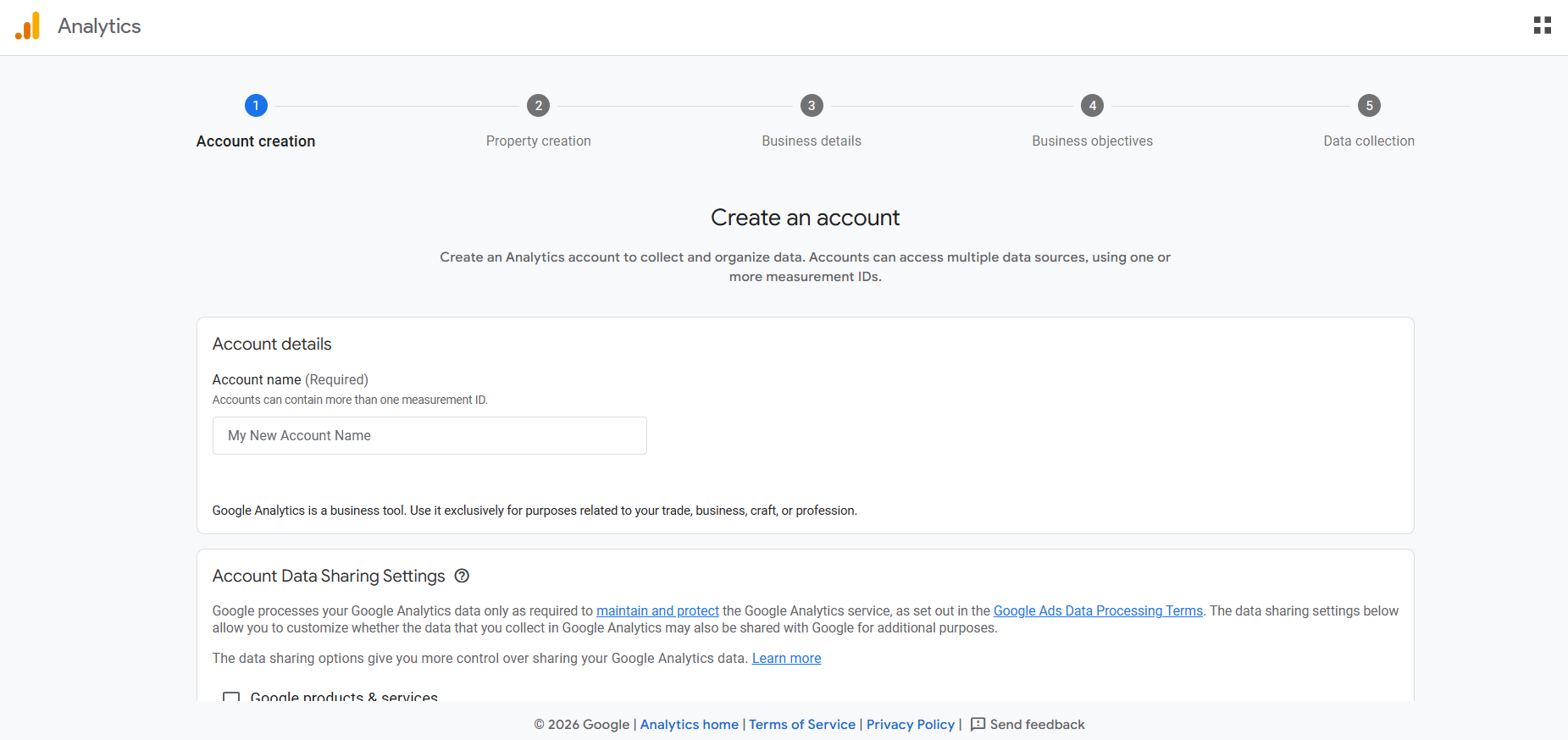Open the Google apps grid icon
This screenshot has width=1568, height=740.
click(1542, 25)
